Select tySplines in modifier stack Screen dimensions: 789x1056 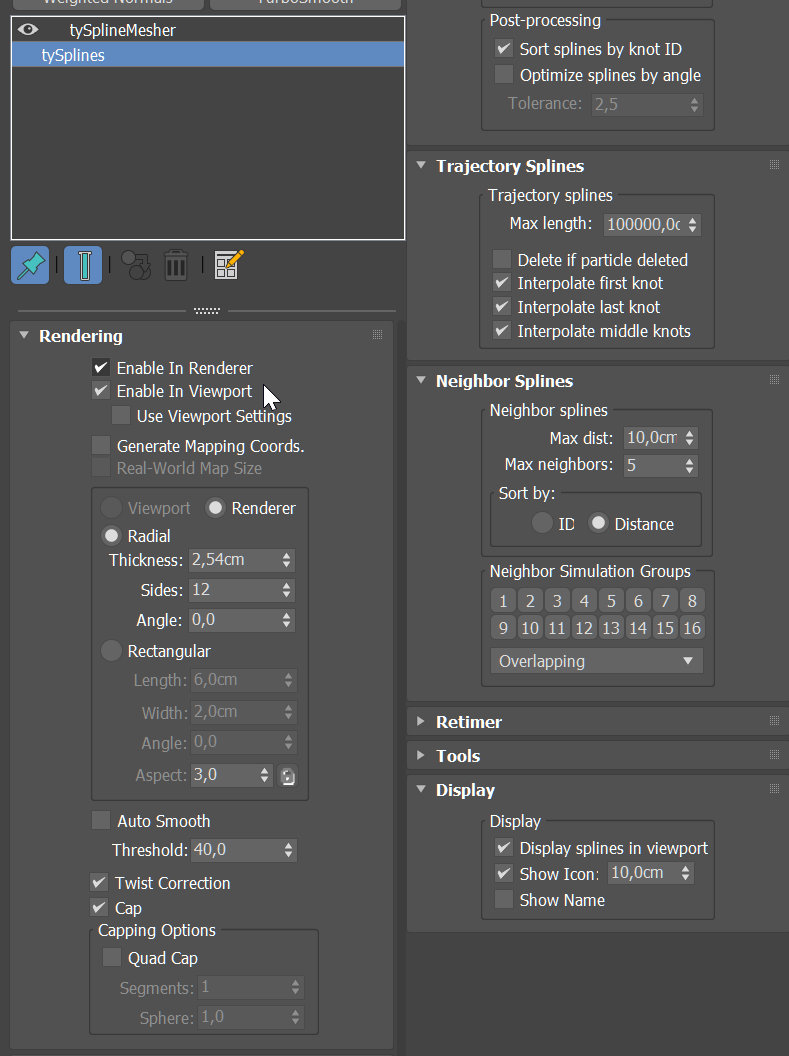[208, 55]
